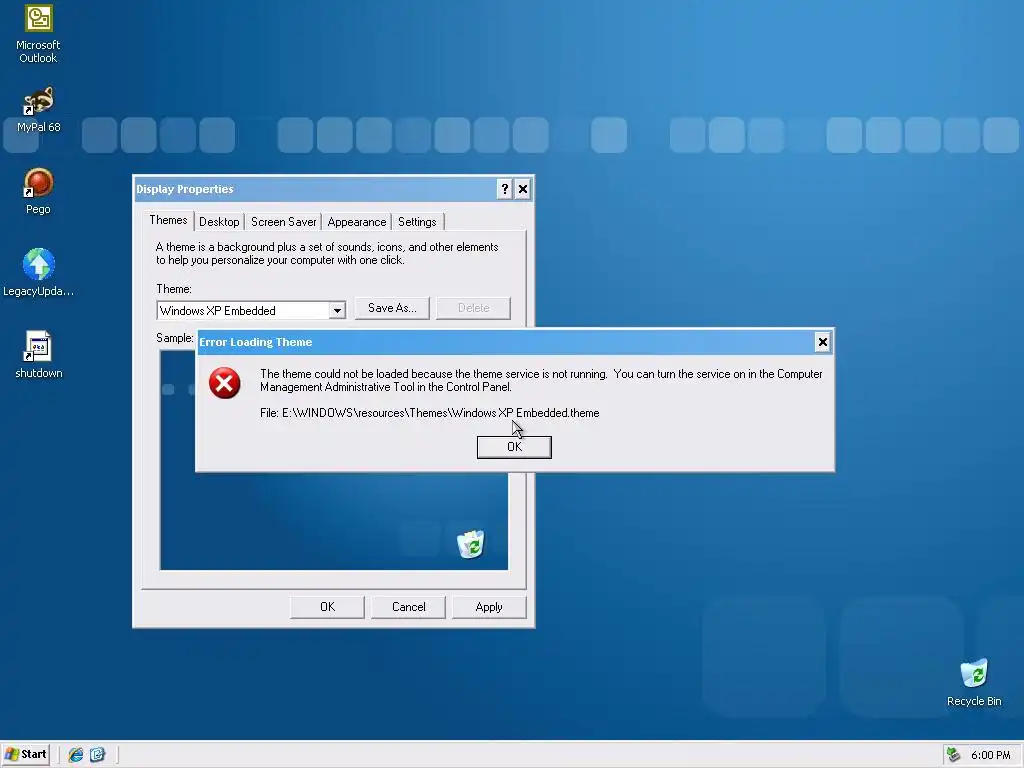Close the Display Properties window
Screen dimensions: 1024x768
pos(523,189)
